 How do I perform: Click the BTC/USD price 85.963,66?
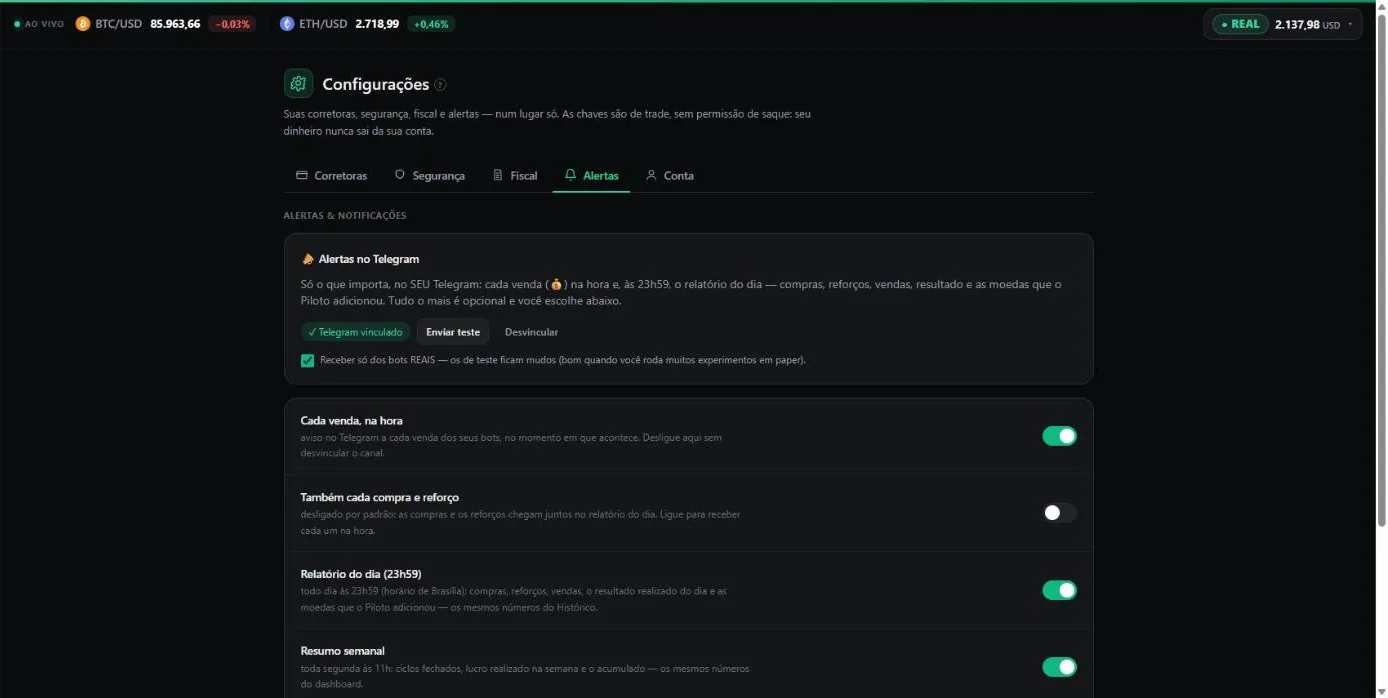[175, 24]
